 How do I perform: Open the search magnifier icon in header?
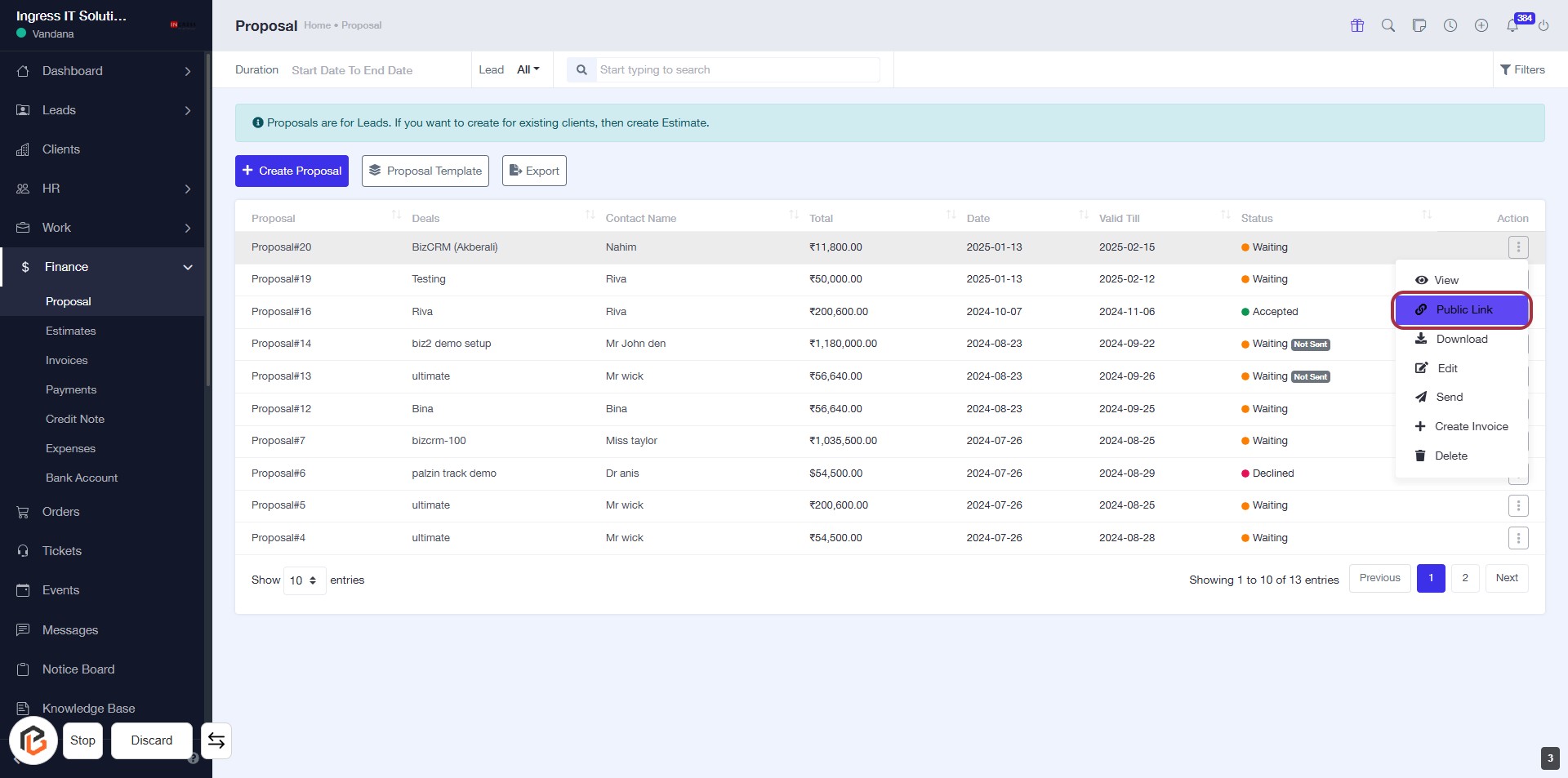pos(1388,25)
